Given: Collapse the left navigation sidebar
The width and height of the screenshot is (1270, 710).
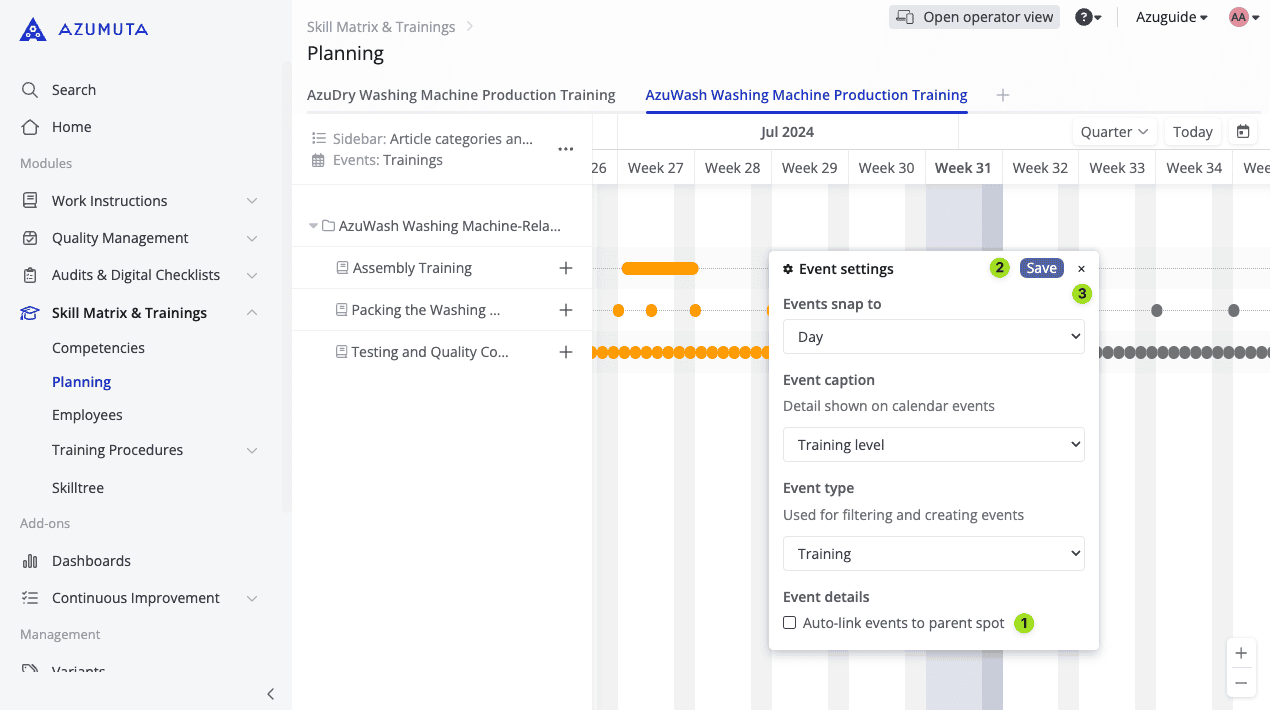Looking at the screenshot, I should coord(270,694).
